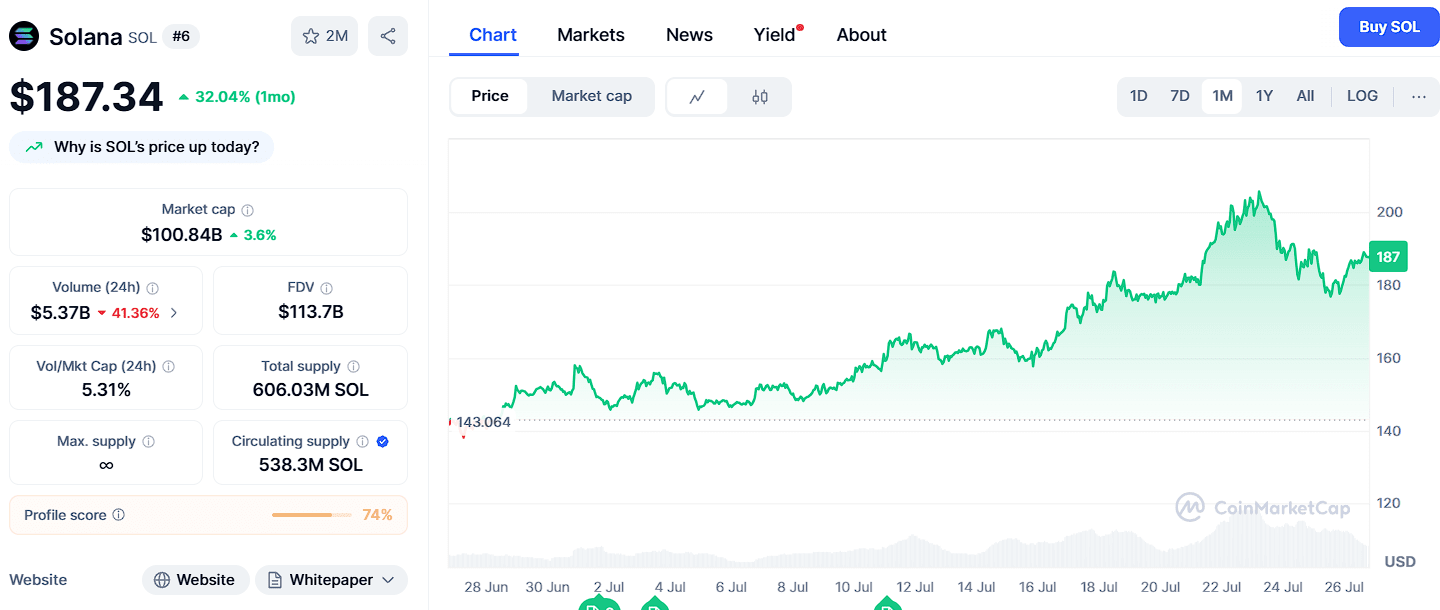Expand the Whitepaper dropdown

click(332, 580)
